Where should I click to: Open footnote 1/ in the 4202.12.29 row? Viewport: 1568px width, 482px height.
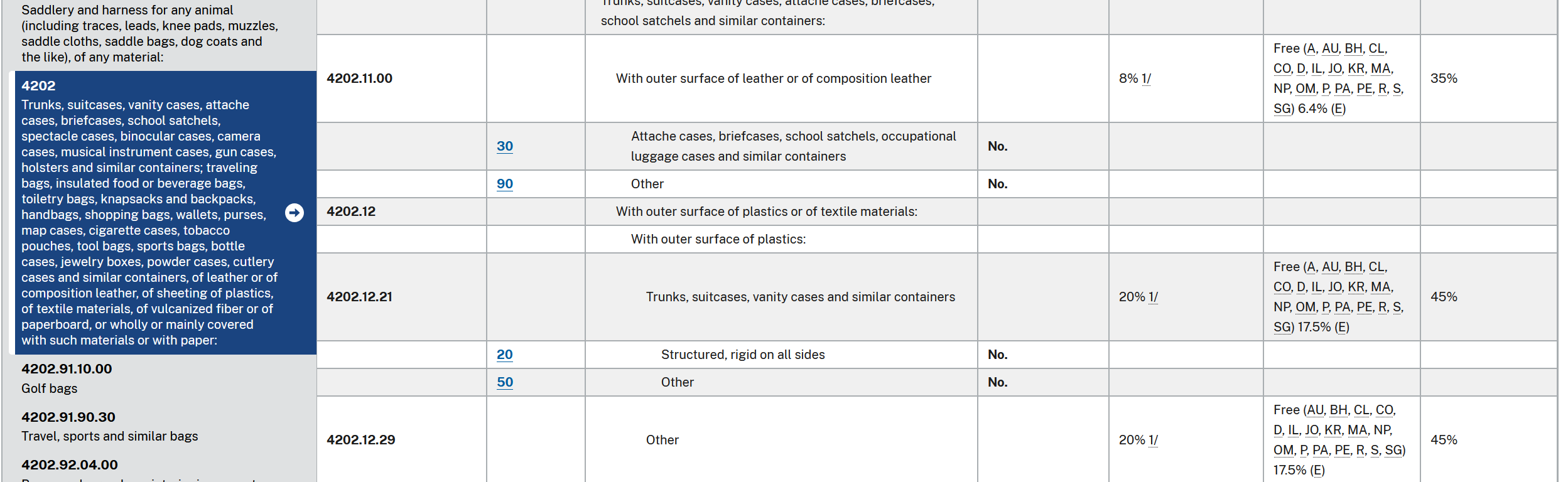coord(1154,440)
